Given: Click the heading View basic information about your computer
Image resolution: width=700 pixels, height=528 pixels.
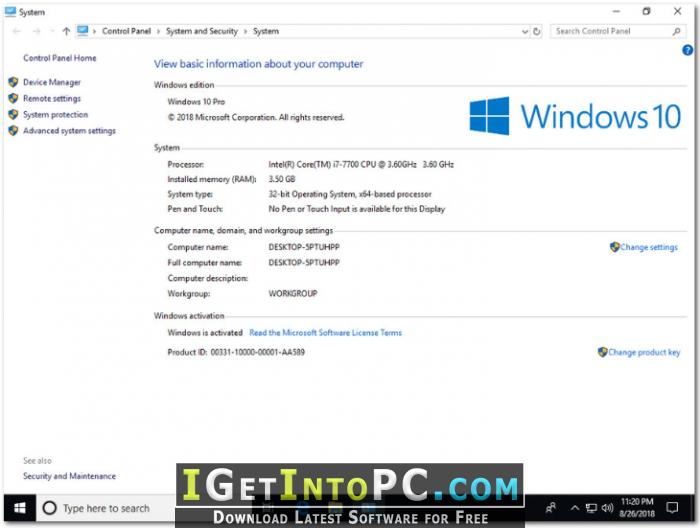Looking at the screenshot, I should 258,64.
